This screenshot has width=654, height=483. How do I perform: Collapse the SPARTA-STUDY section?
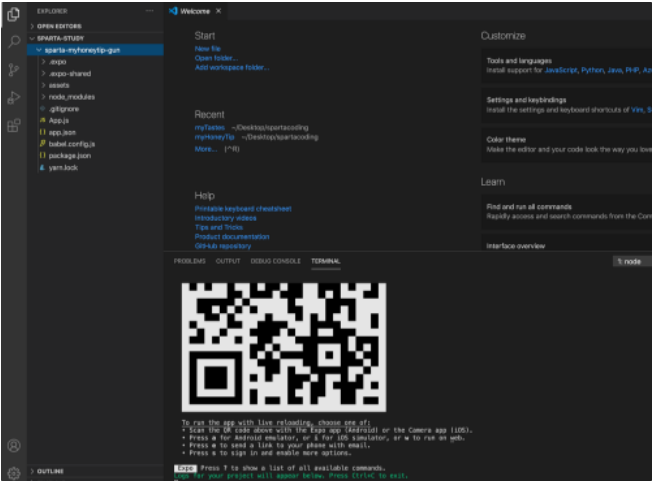(96, 38)
